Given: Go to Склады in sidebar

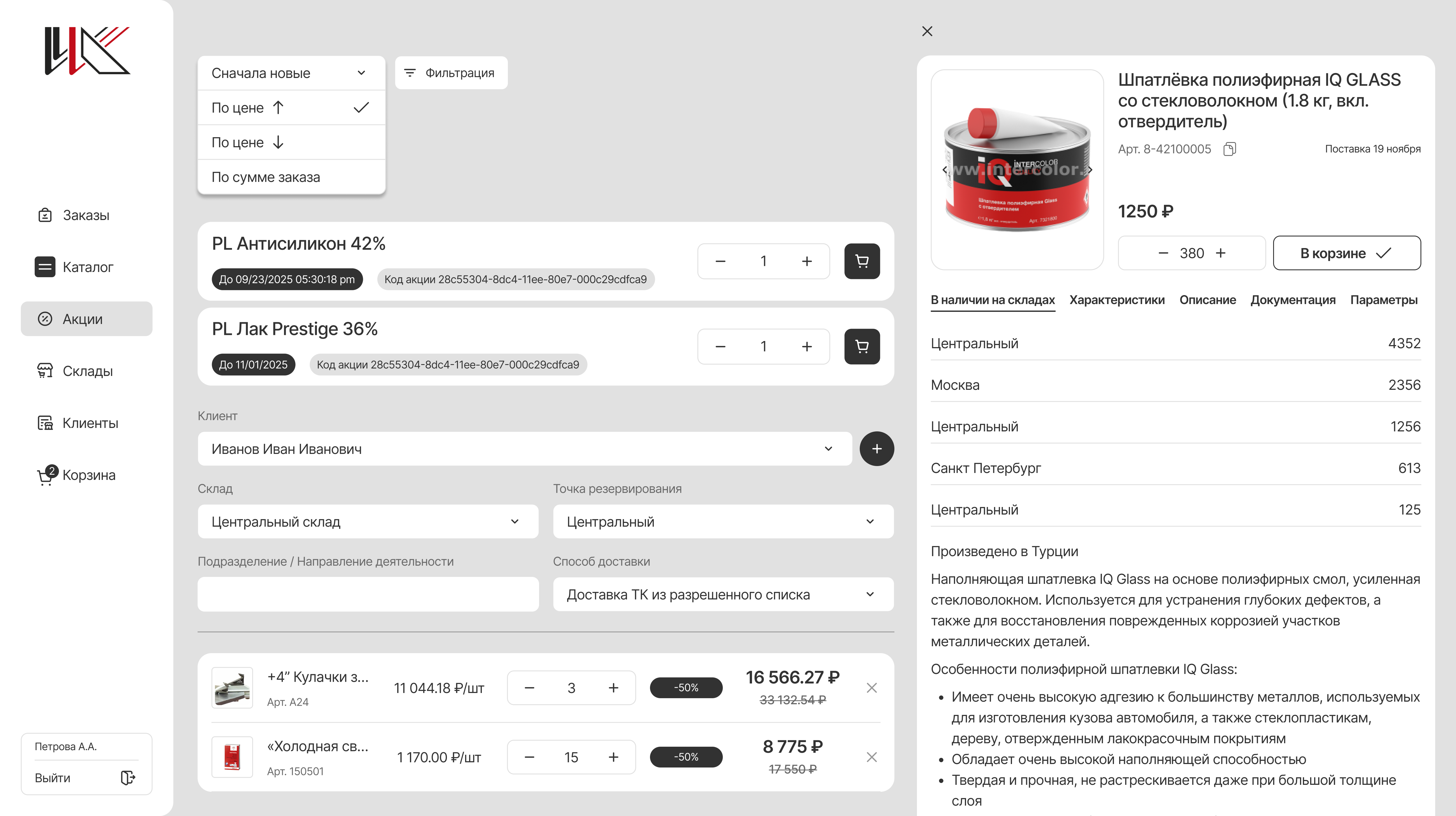Looking at the screenshot, I should [x=87, y=371].
